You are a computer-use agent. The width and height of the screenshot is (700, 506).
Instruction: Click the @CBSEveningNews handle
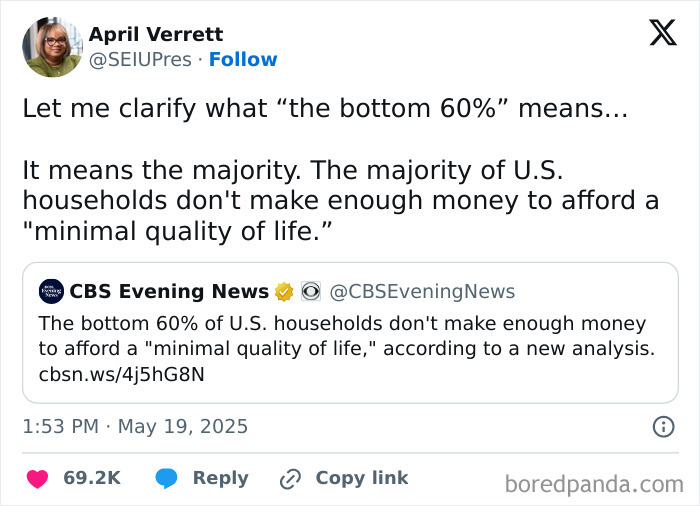(422, 292)
